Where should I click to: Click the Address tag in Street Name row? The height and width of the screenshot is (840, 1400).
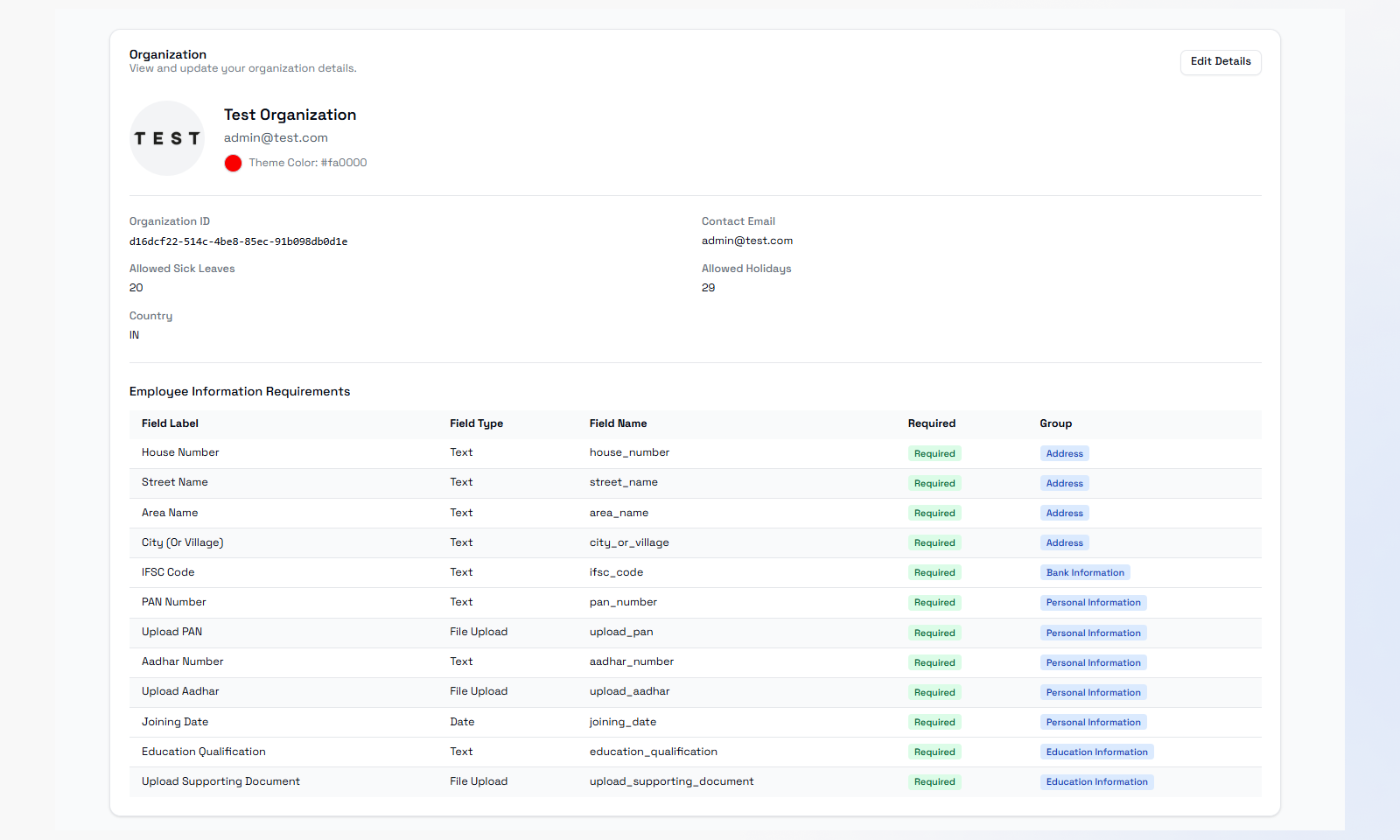pos(1064,483)
